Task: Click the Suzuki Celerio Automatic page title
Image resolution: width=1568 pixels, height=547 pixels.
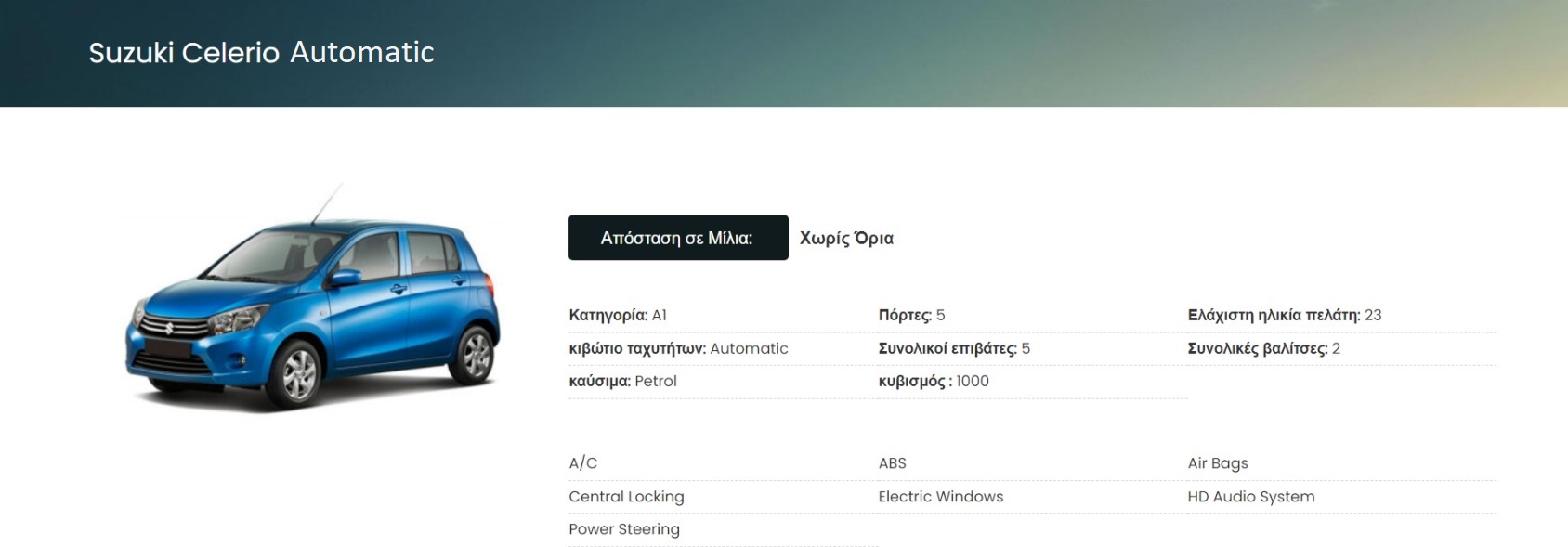Action: [261, 53]
